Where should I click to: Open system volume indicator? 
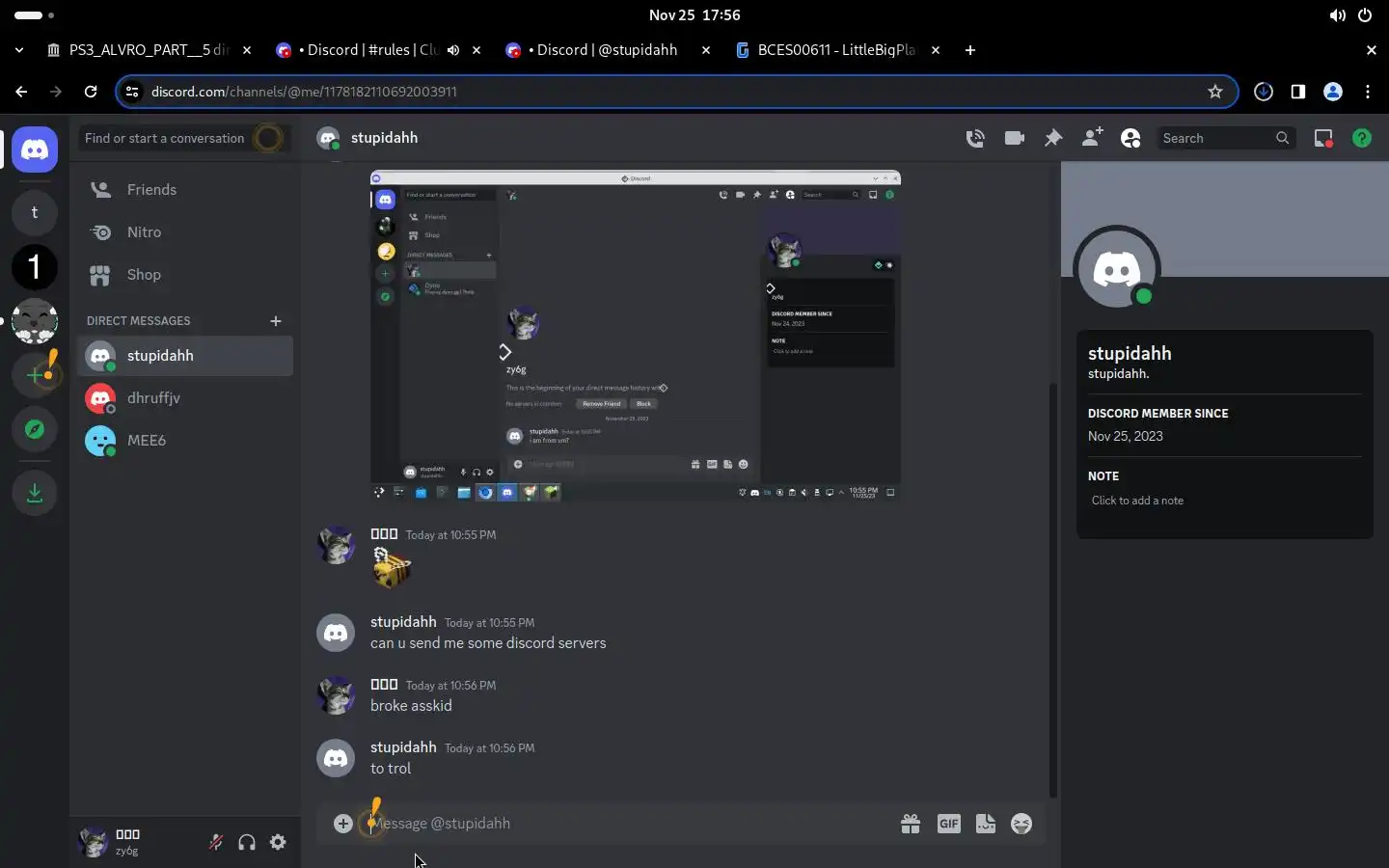(1338, 15)
